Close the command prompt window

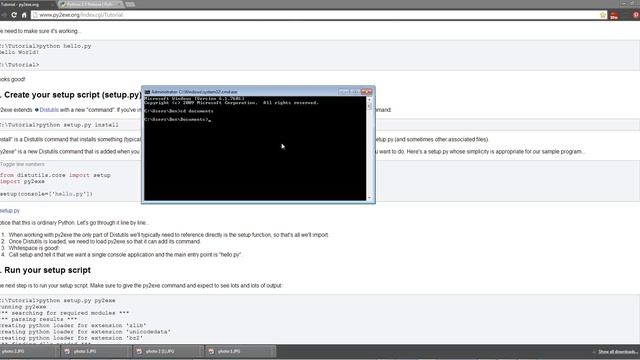367,91
